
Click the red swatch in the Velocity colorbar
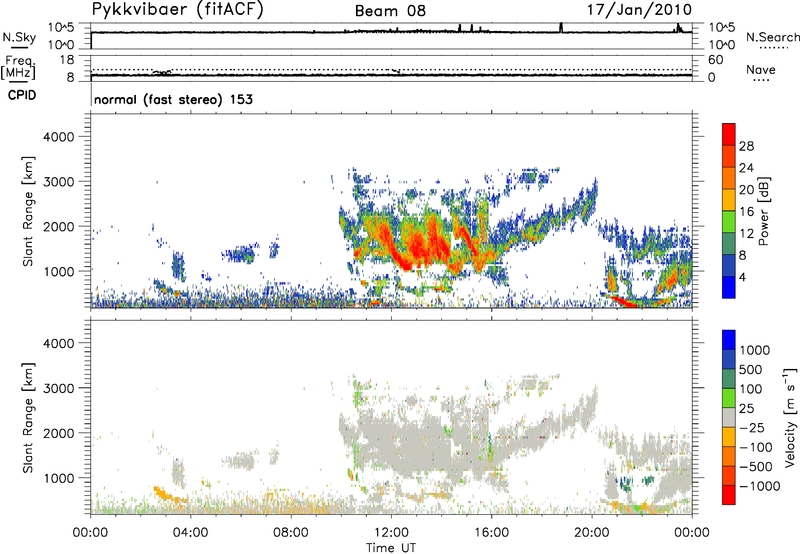pyautogui.click(x=729, y=495)
